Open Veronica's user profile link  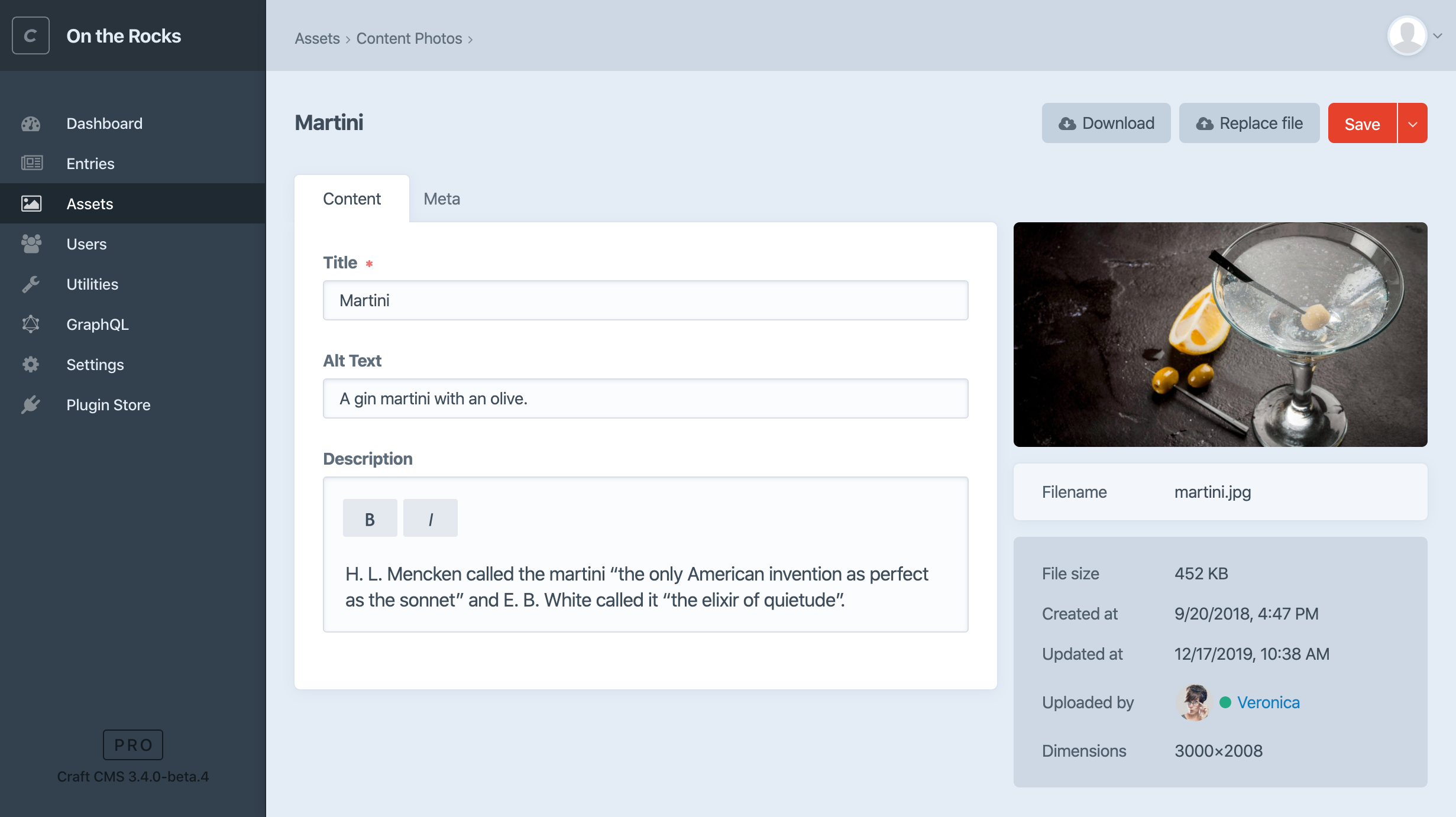point(1268,702)
